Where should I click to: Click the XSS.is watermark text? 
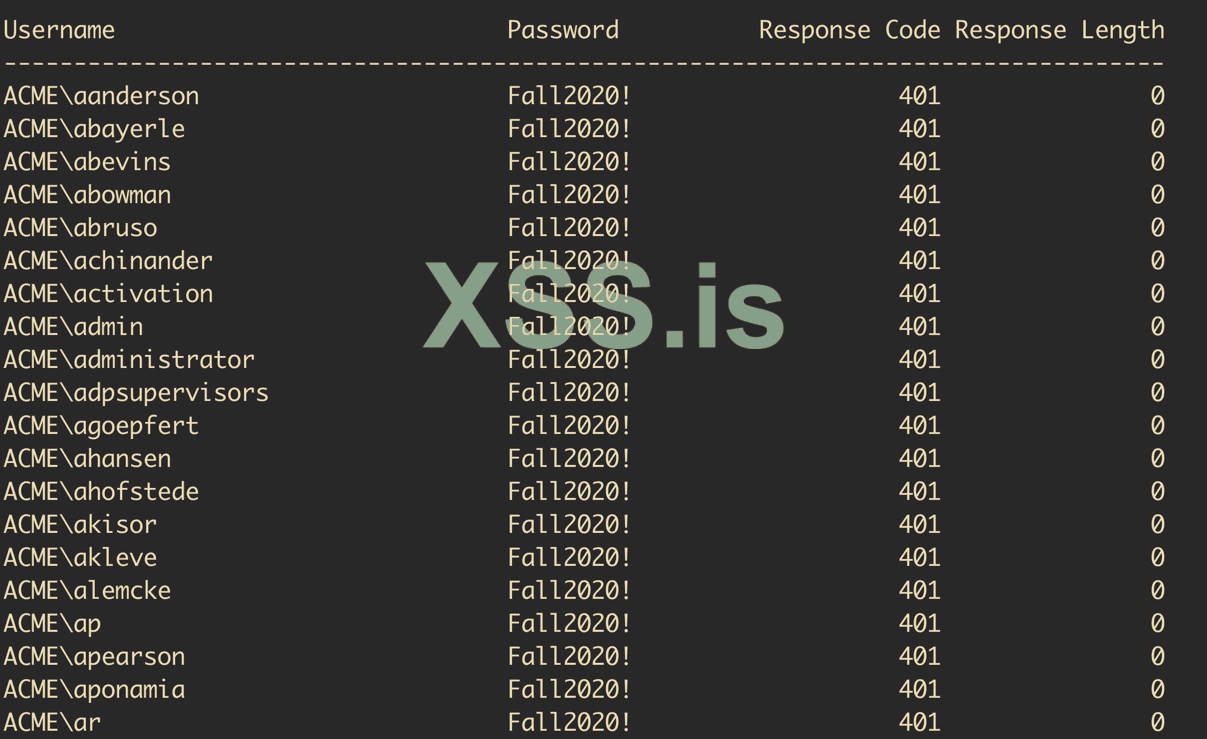(603, 308)
